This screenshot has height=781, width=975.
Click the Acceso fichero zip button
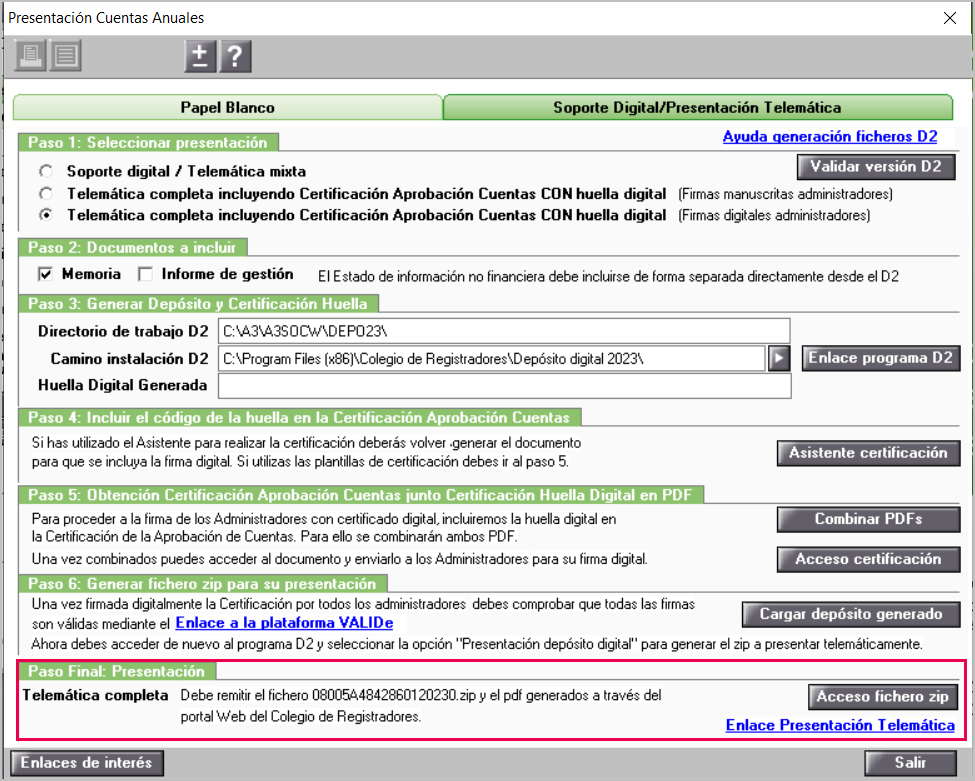881,696
